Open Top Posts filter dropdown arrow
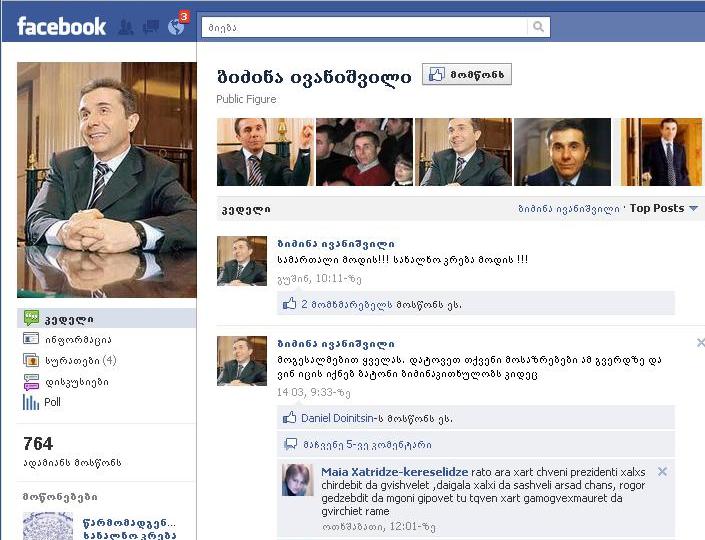This screenshot has width=705, height=540. [x=693, y=209]
